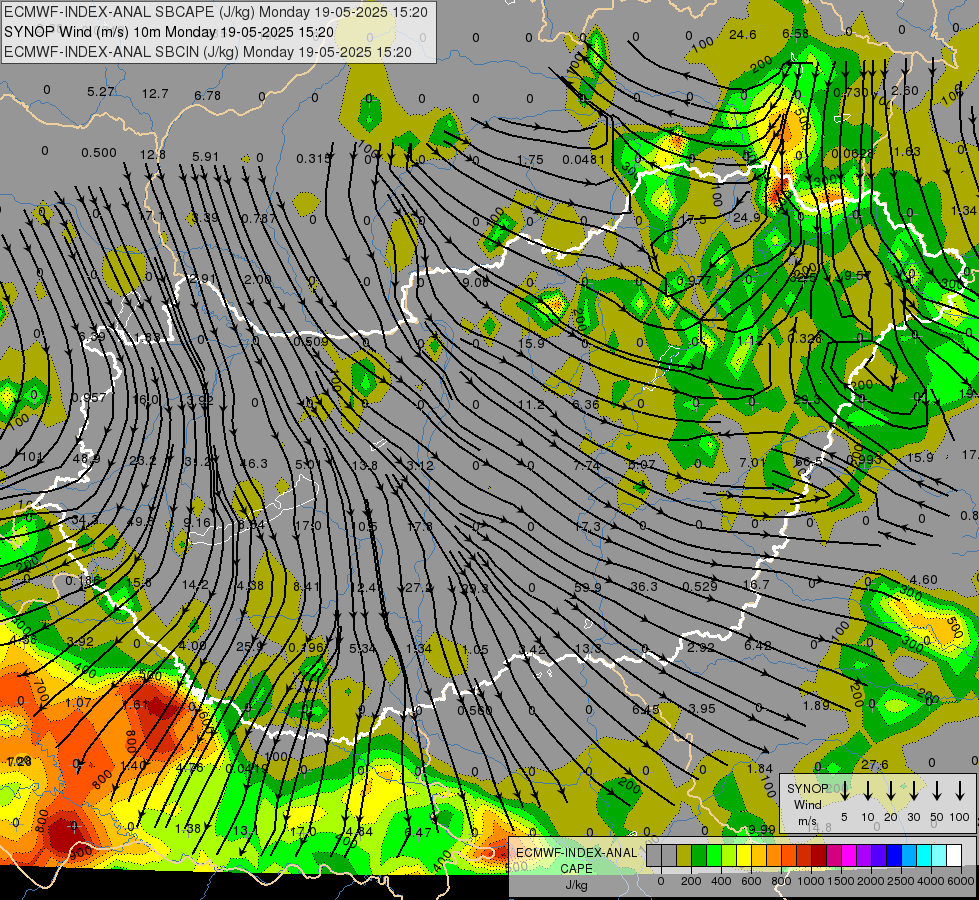Click the 0.315 value on the map
This screenshot has height=900, width=979.
pos(313,159)
